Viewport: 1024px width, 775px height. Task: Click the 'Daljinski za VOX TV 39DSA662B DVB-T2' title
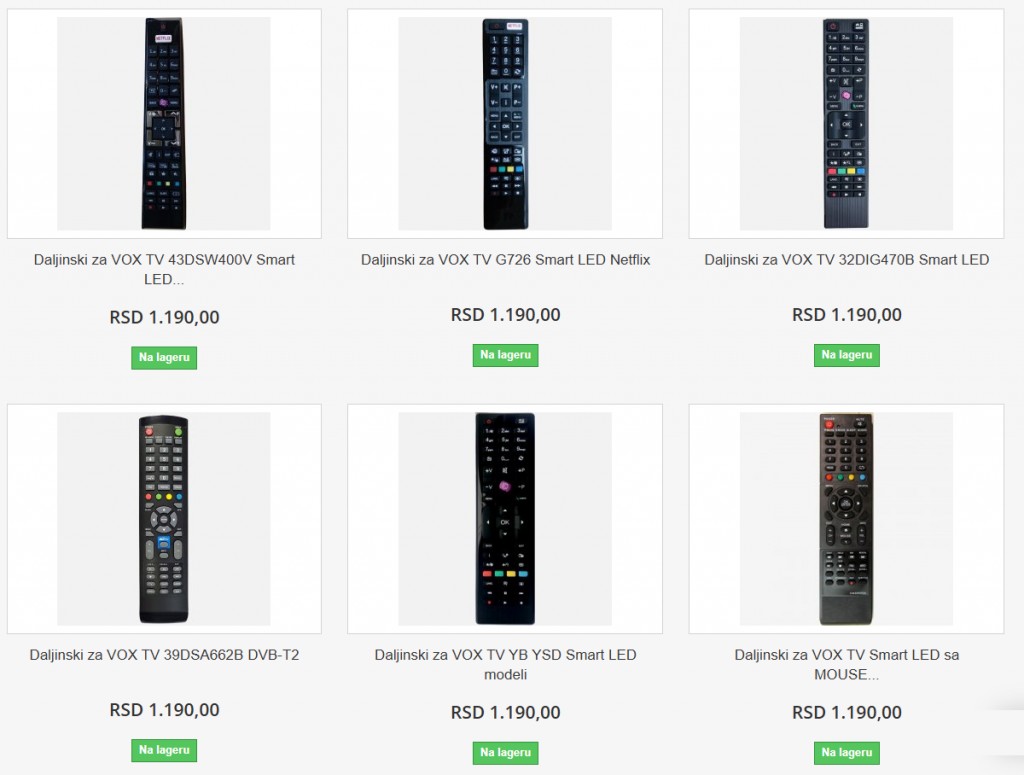coord(164,655)
